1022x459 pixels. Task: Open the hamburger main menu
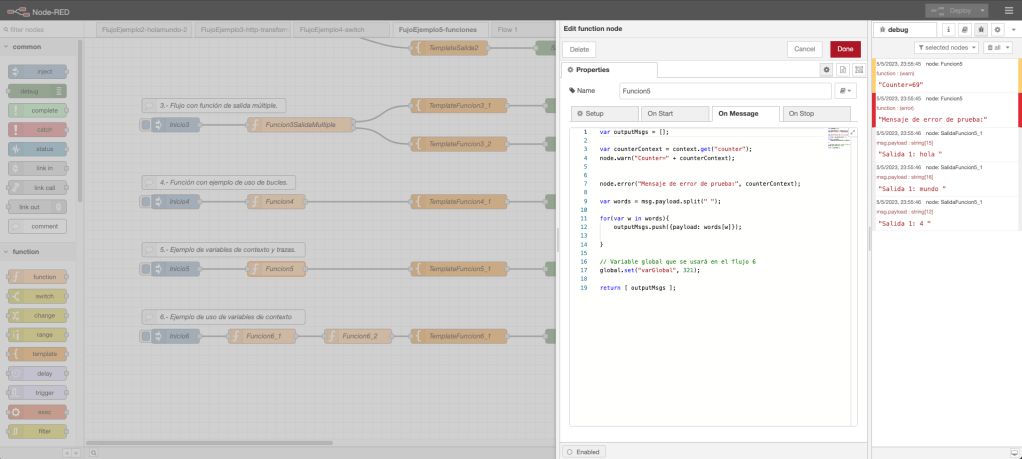click(1008, 10)
